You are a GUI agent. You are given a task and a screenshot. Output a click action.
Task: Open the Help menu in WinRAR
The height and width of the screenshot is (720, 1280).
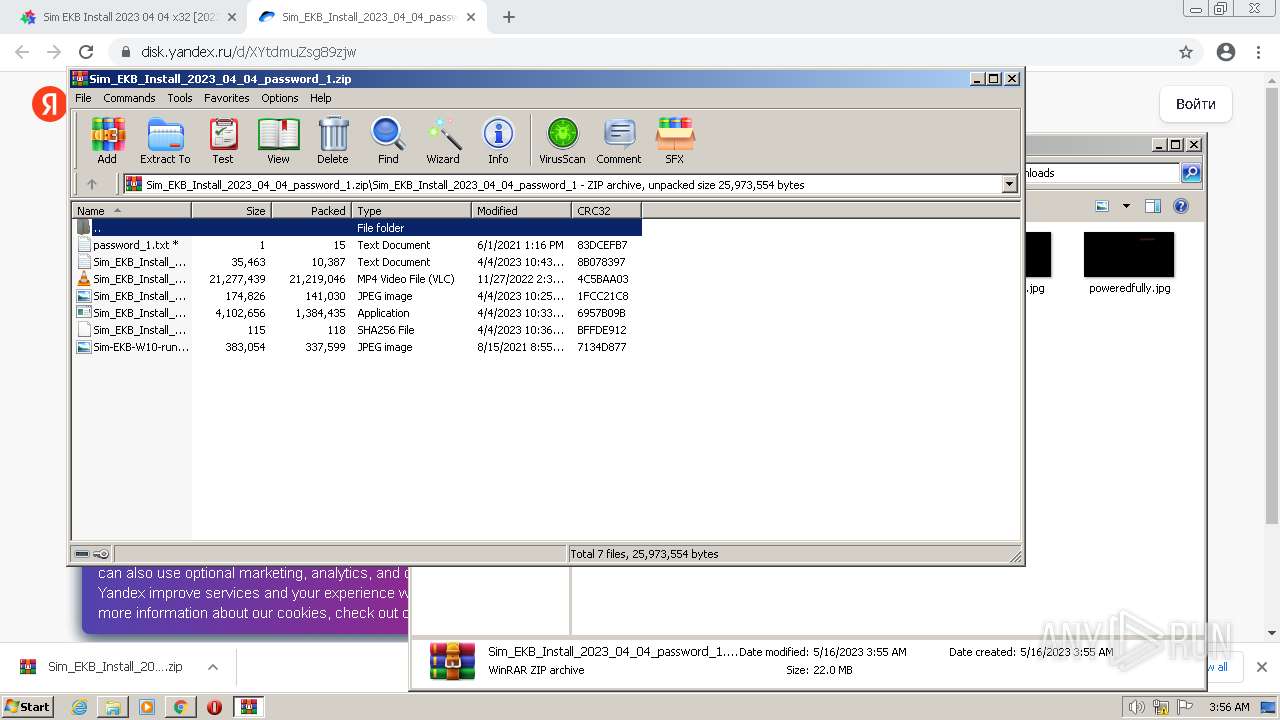[320, 98]
